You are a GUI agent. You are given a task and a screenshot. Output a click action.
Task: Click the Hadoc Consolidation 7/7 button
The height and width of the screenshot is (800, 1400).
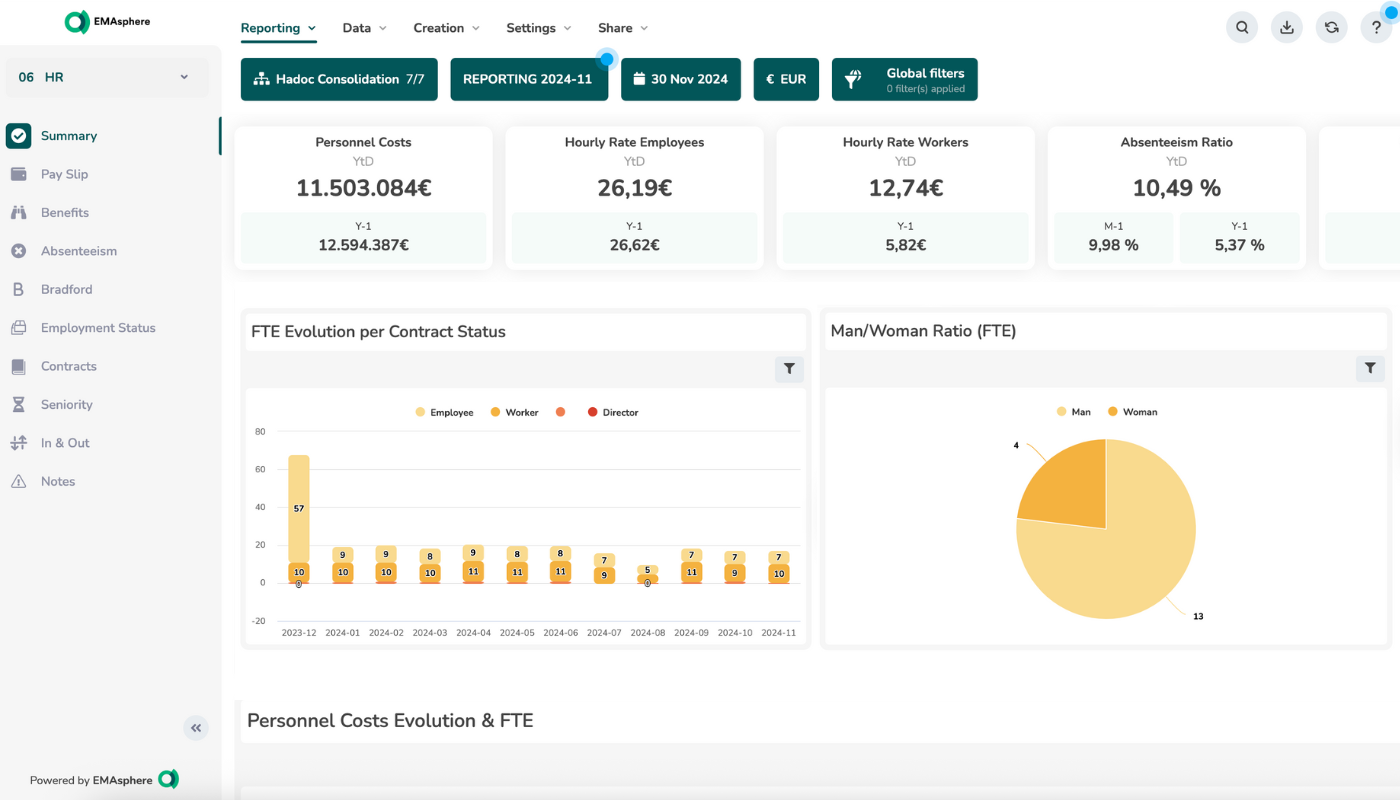point(339,79)
